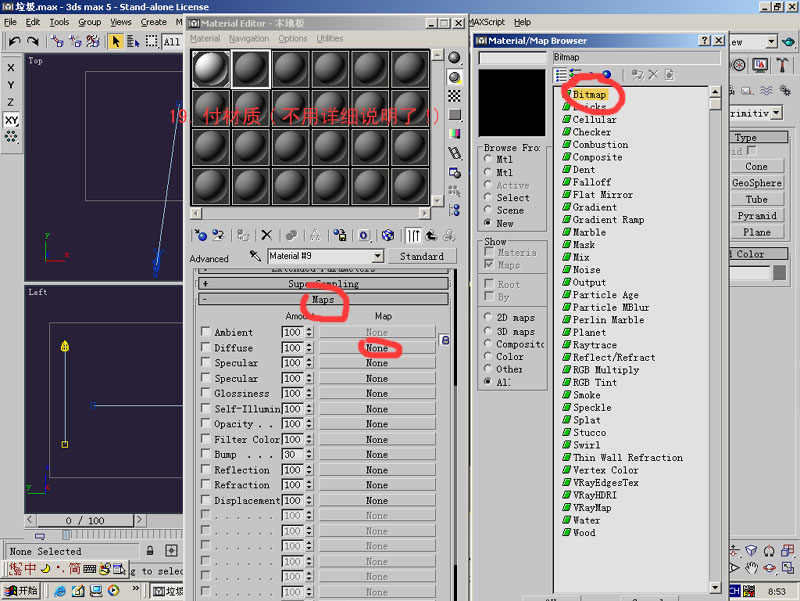
Task: Select Noise in the map list
Action: point(586,269)
